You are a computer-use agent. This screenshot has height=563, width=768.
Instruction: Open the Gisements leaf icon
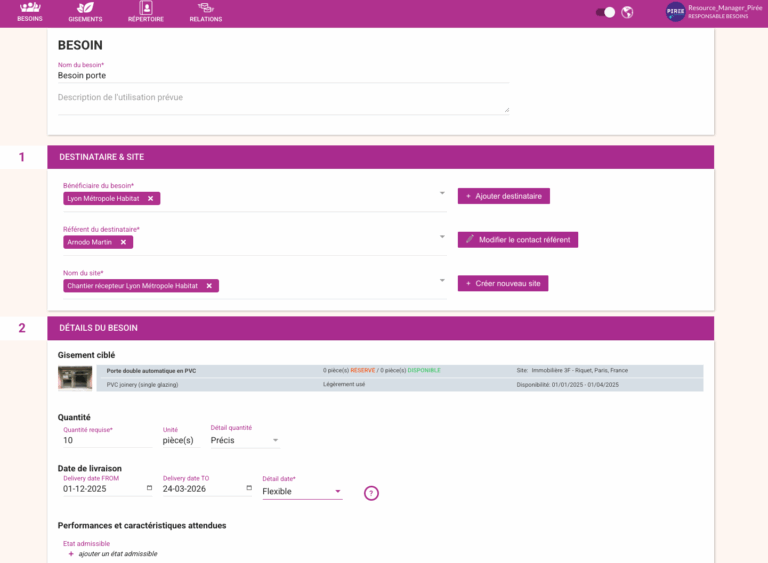click(x=85, y=8)
